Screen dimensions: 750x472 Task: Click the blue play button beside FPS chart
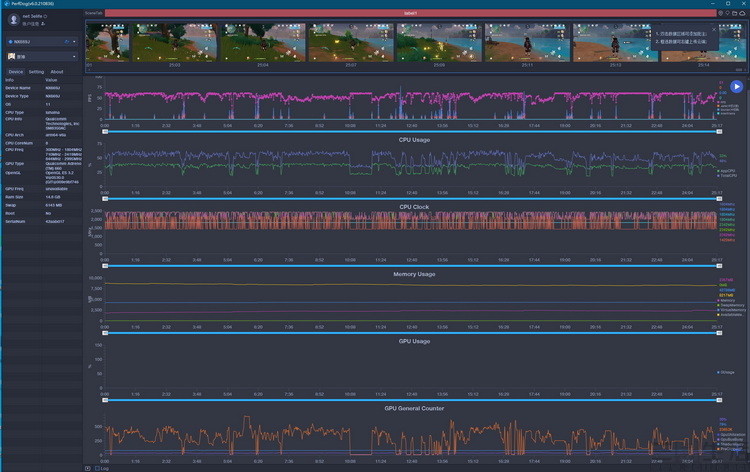736,87
